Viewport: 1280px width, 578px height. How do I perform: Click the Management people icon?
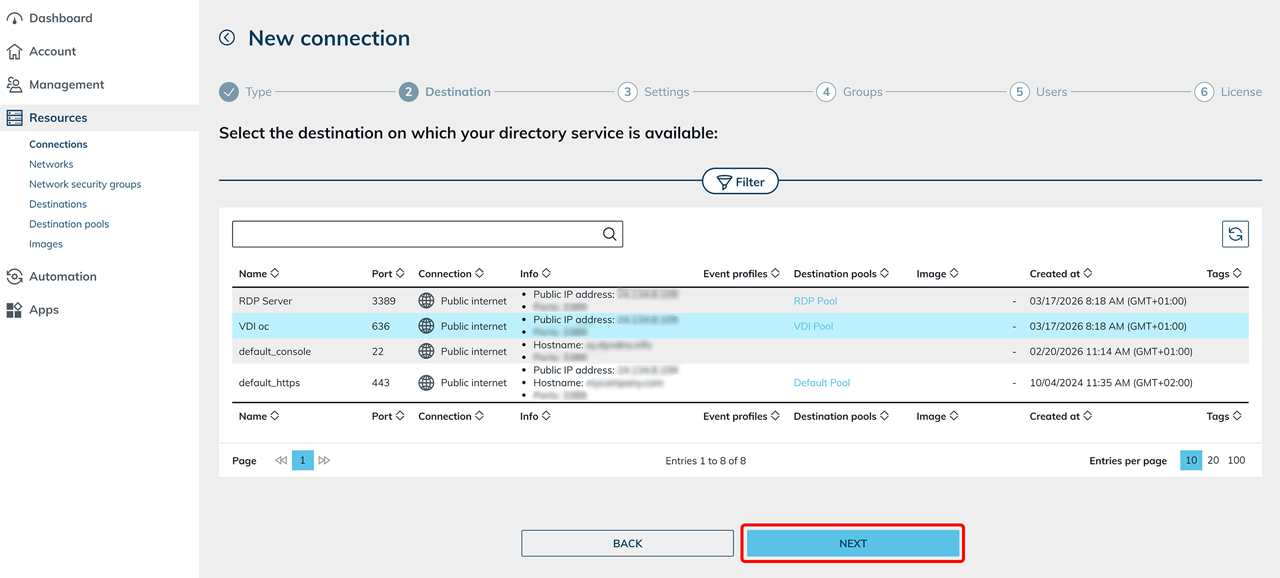(x=14, y=85)
